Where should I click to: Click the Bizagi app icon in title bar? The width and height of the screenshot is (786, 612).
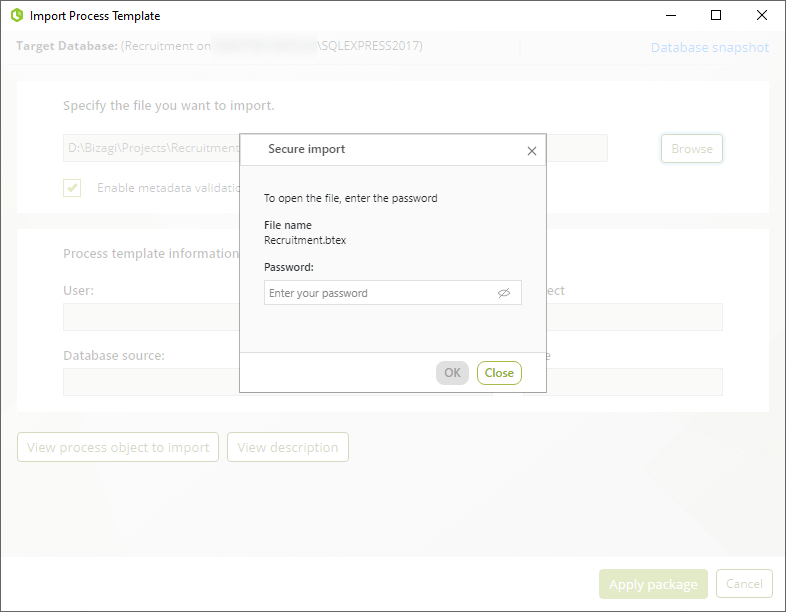pyautogui.click(x=17, y=16)
